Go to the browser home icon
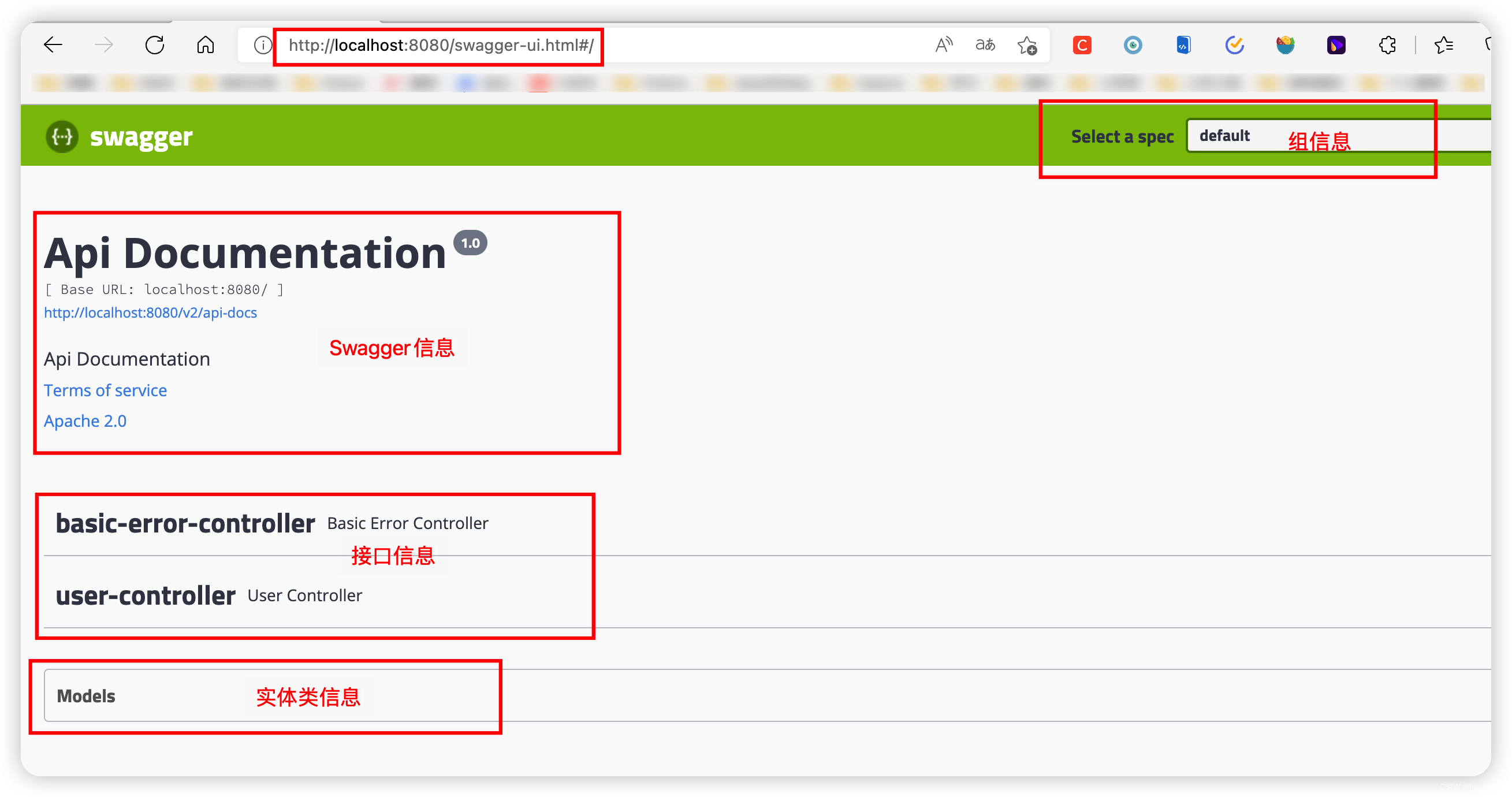This screenshot has width=1512, height=797. coord(206,44)
